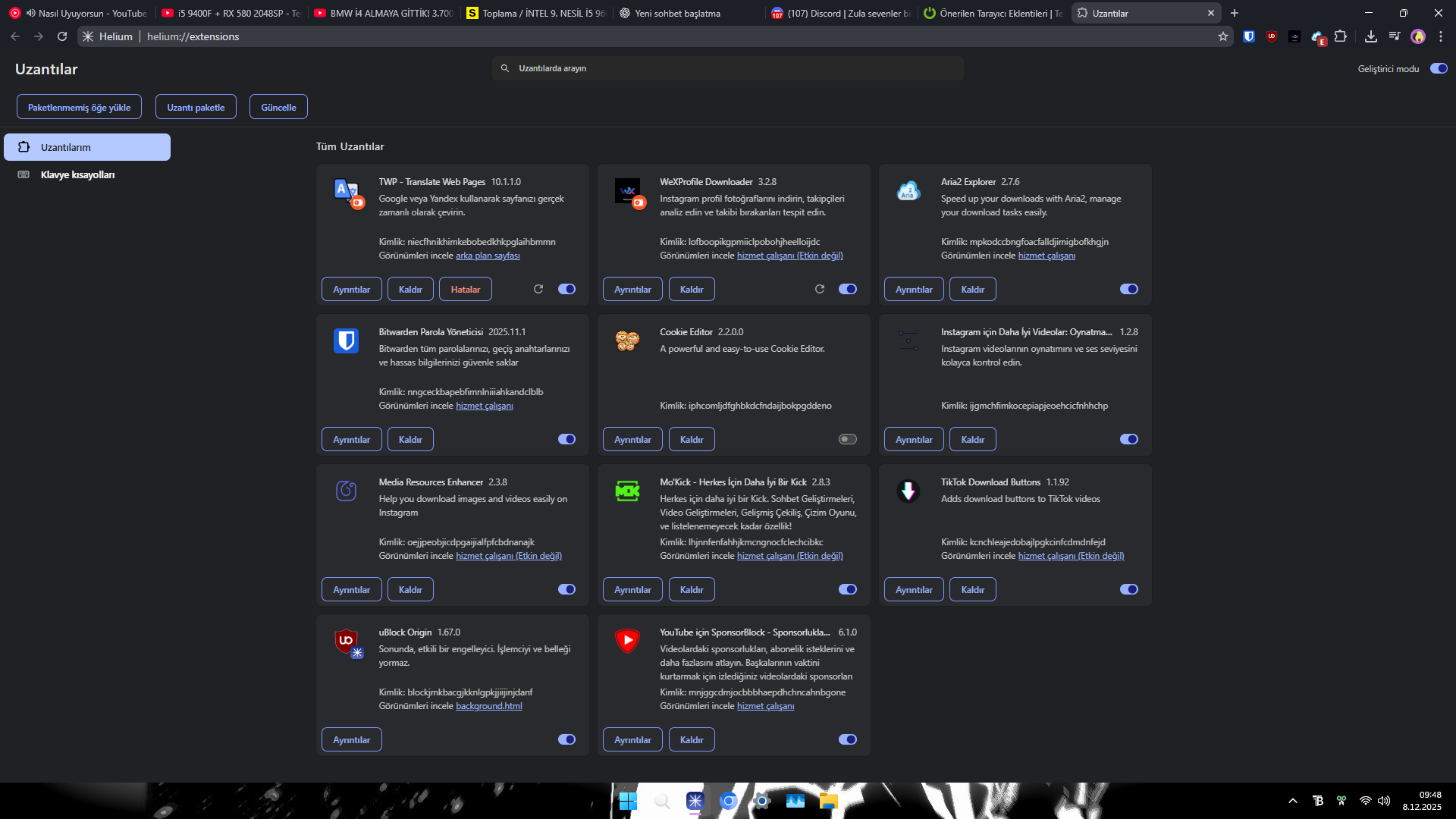Open the downloads toolbar icon
The width and height of the screenshot is (1456, 819).
pos(1371,36)
